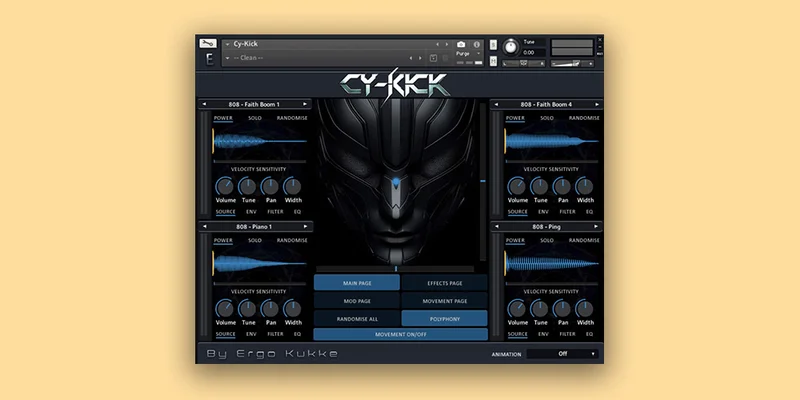Viewport: 800px width, 400px height.
Task: Toggle the header Solo S button
Action: [493, 44]
